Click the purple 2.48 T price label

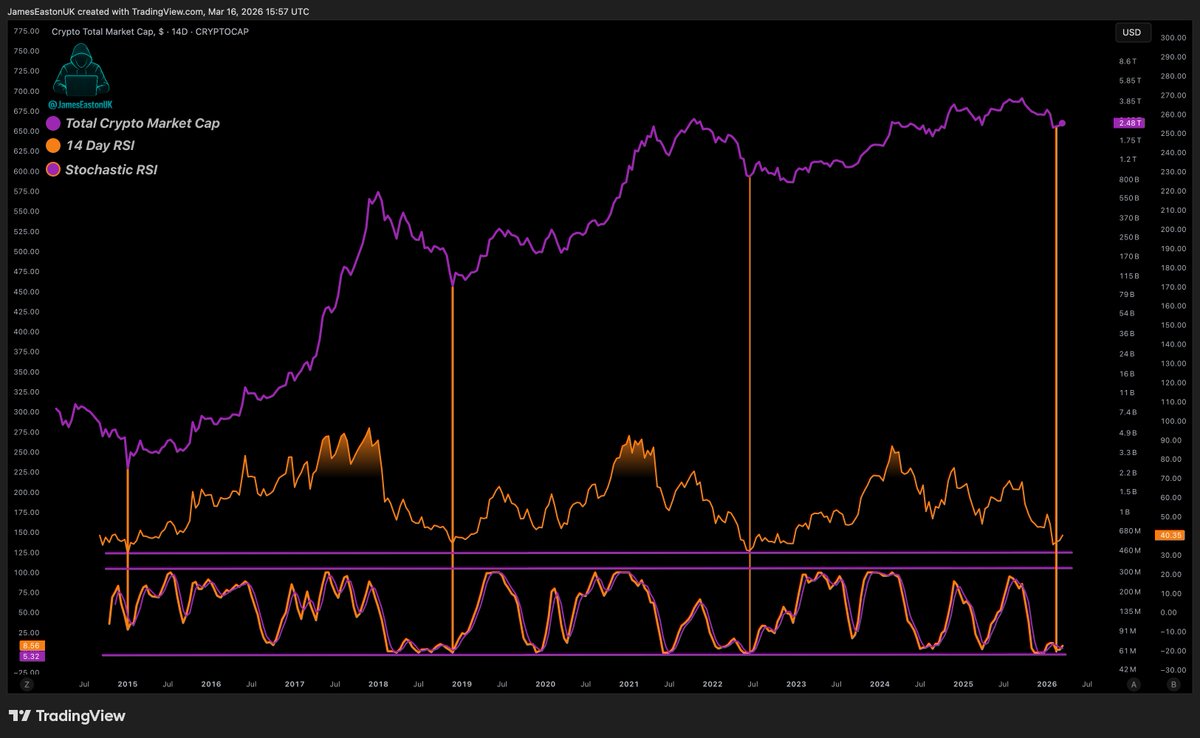coord(1129,123)
